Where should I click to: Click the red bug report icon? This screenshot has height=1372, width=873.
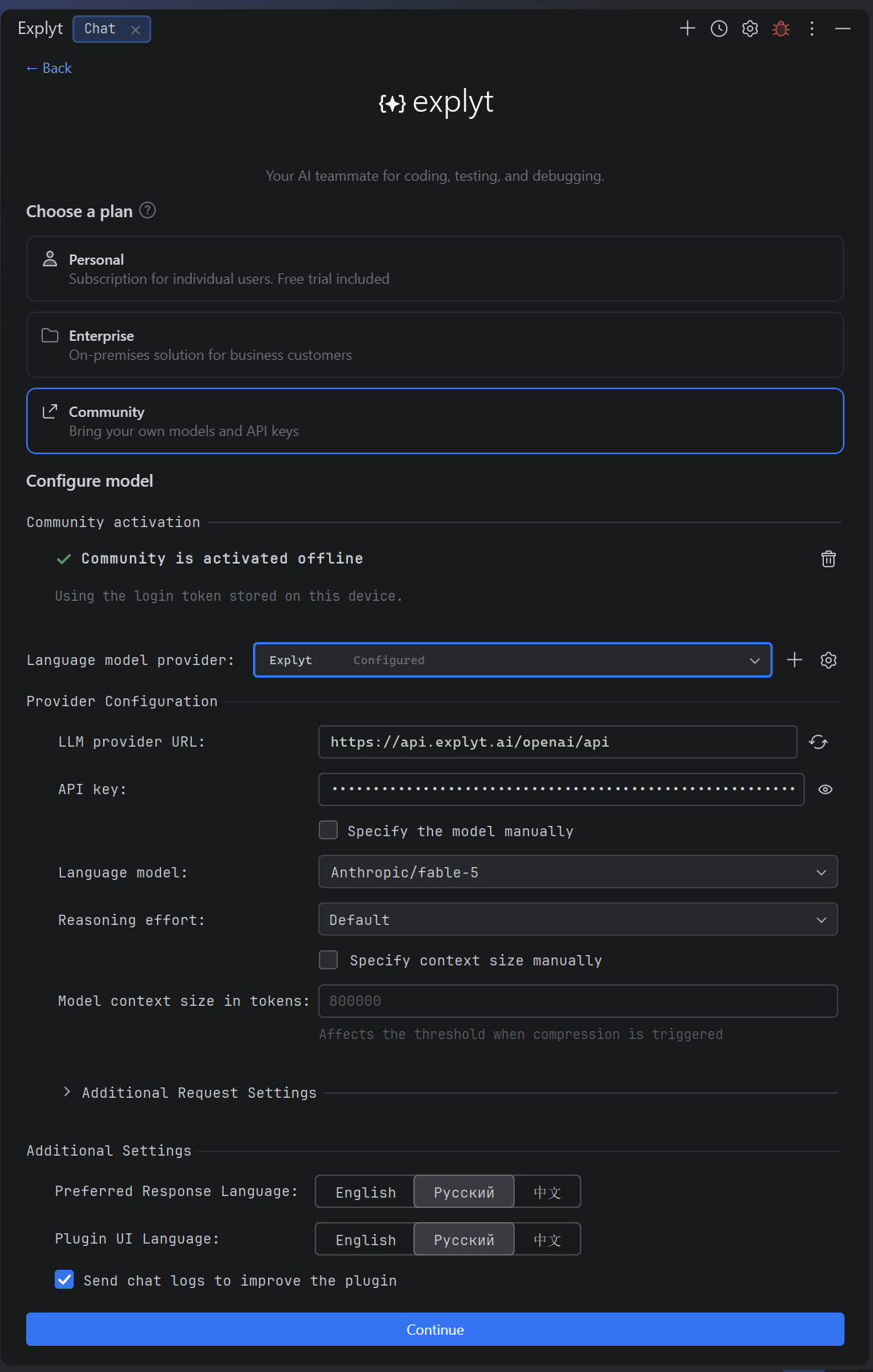click(781, 29)
